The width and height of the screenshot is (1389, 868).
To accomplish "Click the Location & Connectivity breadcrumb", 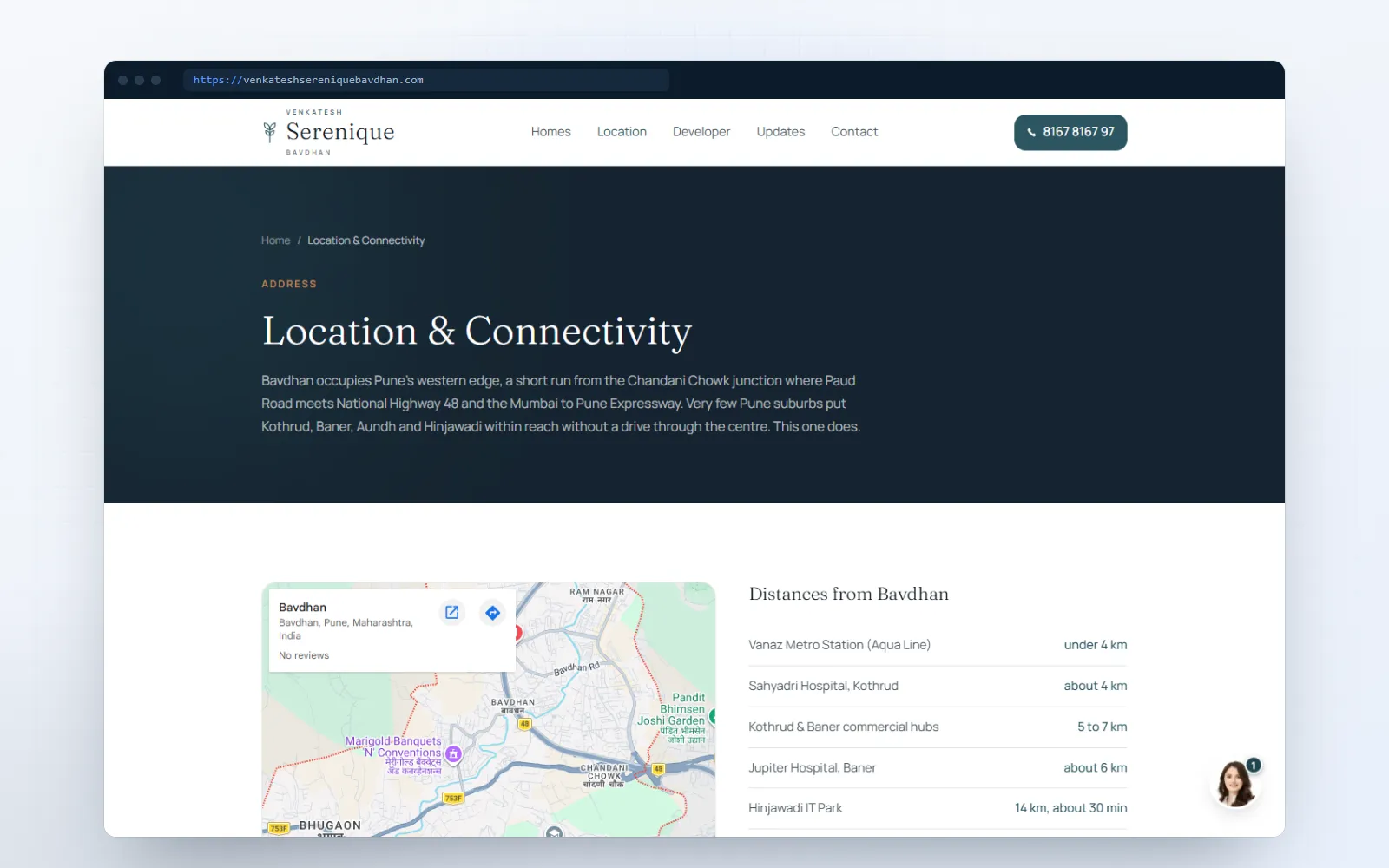I will (366, 240).
